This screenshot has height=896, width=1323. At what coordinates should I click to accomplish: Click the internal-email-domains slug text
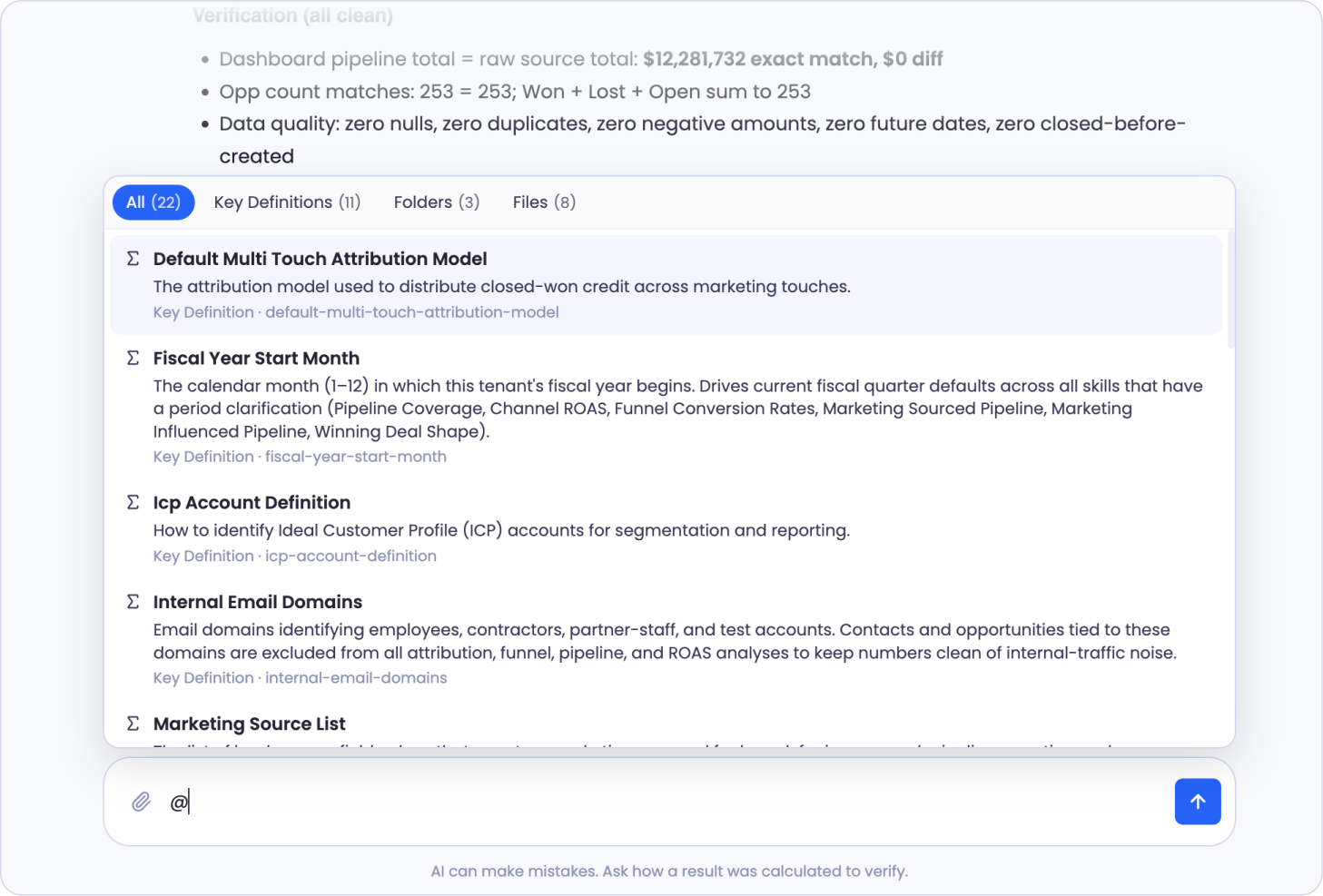tap(356, 678)
